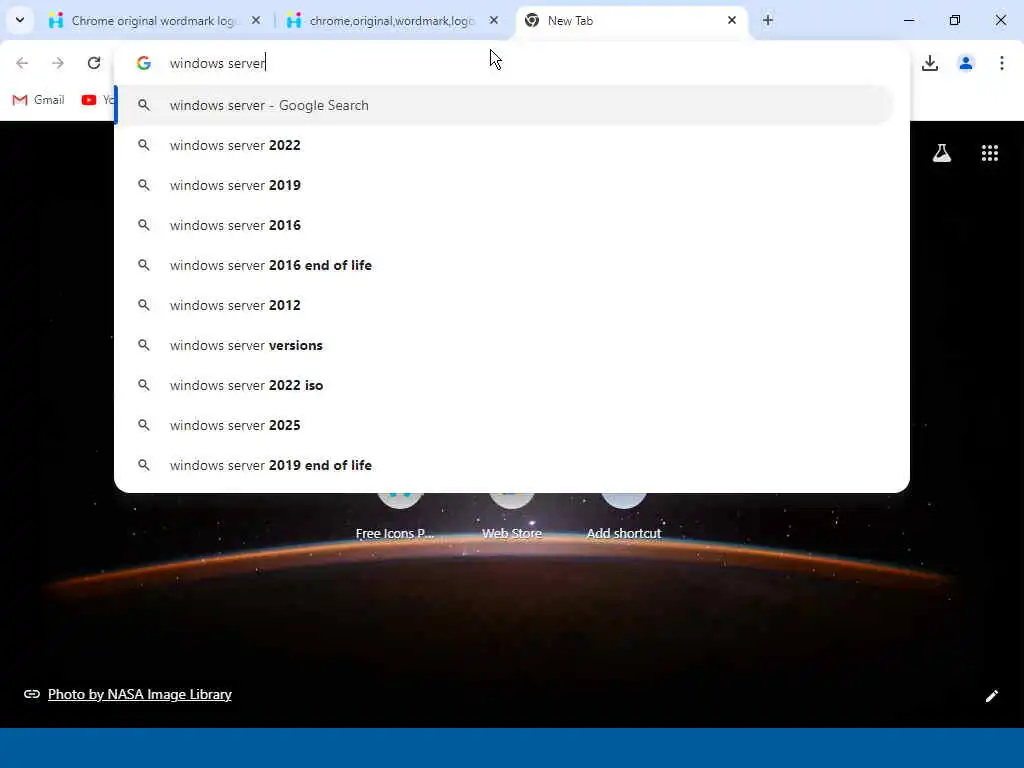Click the chain link icon by photo credit
Viewport: 1024px width, 768px height.
pyautogui.click(x=31, y=694)
